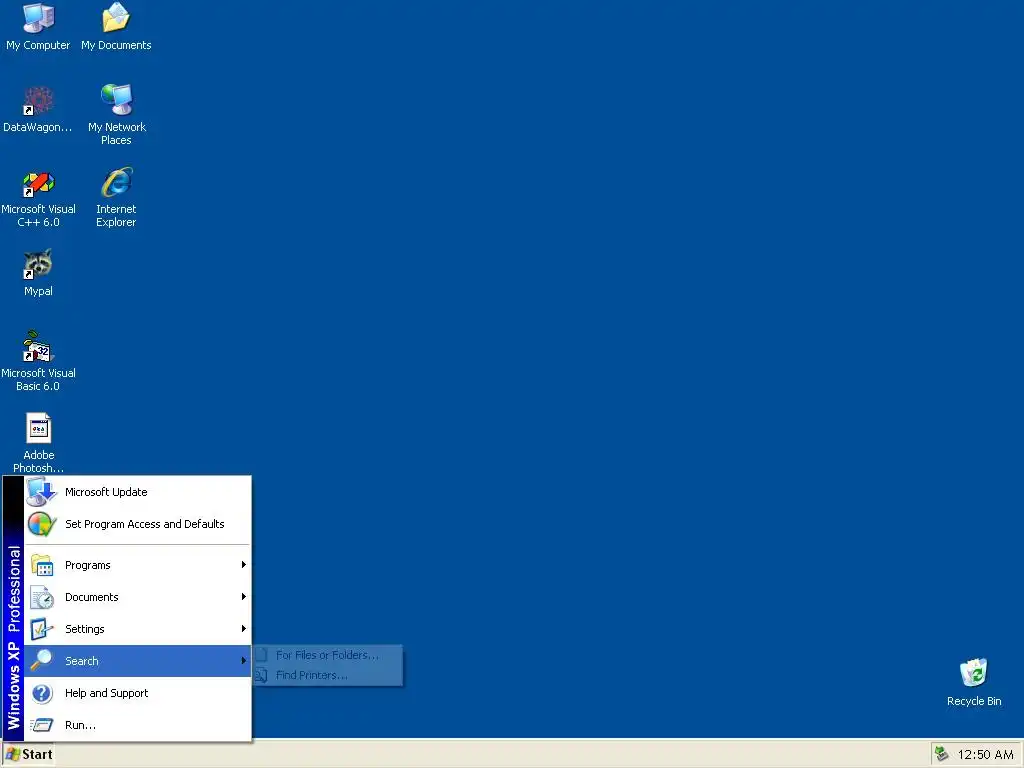Select the DataWagon shortcut icon
1024x768 pixels.
(38, 101)
